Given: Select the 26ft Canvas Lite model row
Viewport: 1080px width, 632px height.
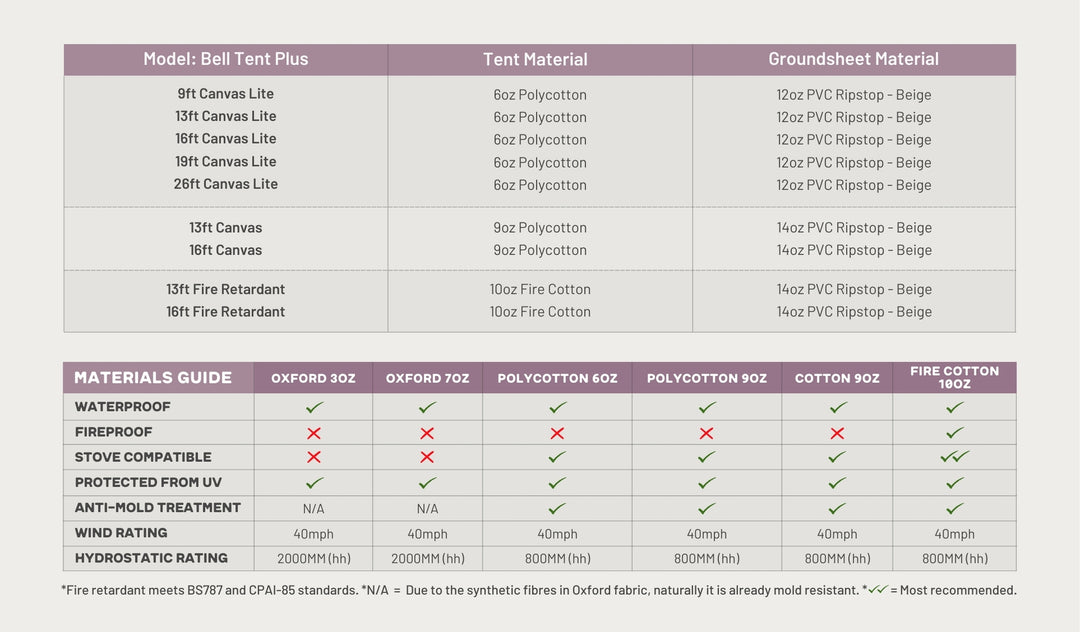Looking at the screenshot, I should [x=226, y=184].
